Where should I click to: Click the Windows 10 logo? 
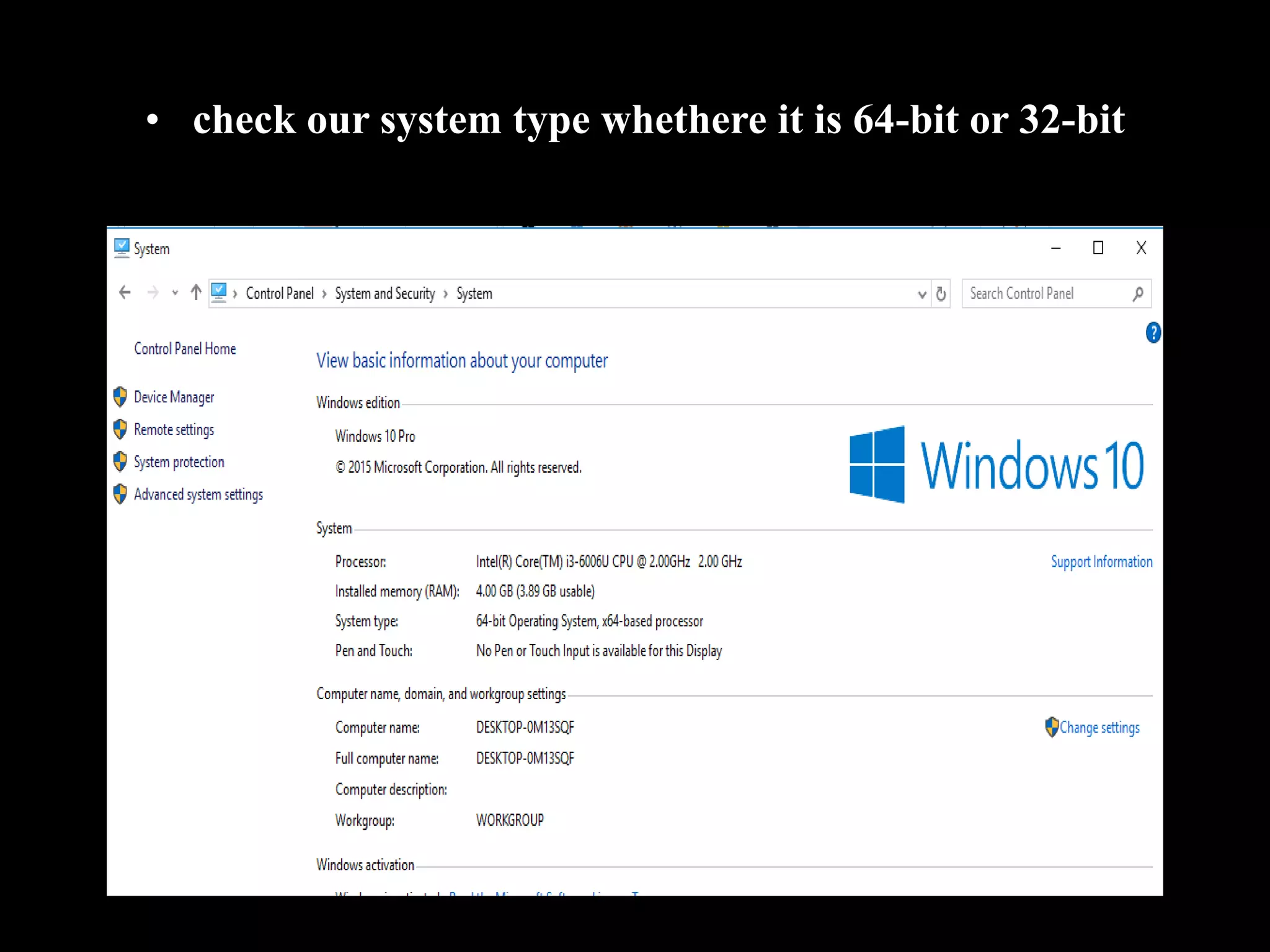[x=997, y=464]
